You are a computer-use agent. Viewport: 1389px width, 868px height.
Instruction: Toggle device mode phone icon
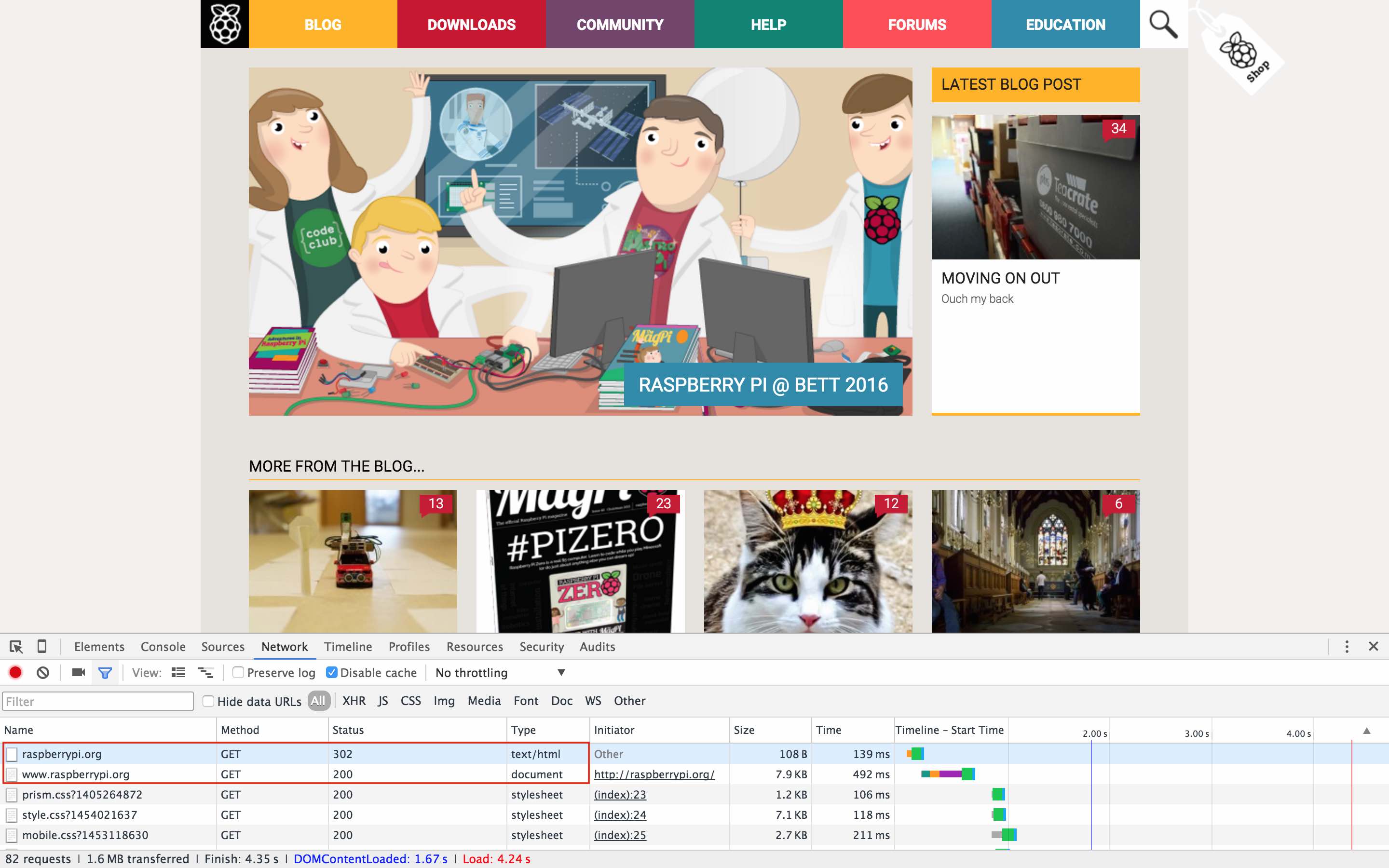[42, 646]
